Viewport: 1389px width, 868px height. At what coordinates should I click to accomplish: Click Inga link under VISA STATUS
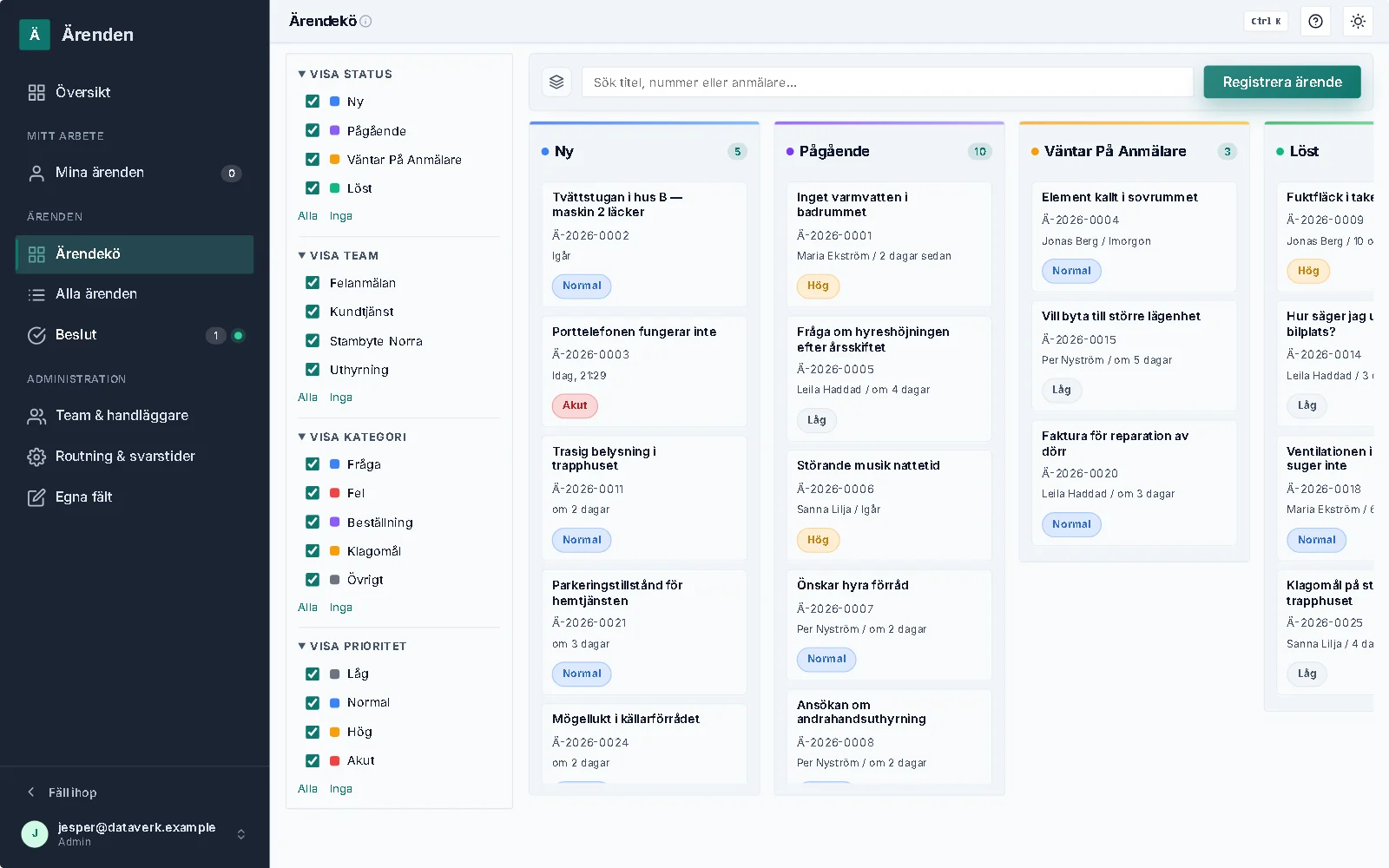coord(341,216)
